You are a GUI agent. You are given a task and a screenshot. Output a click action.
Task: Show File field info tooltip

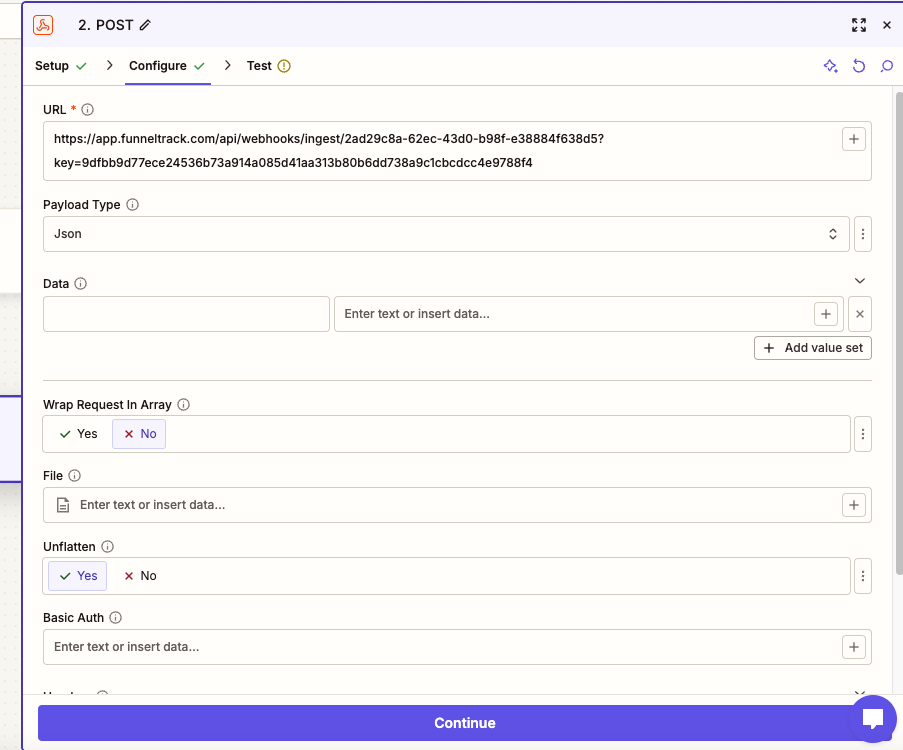[x=74, y=475]
